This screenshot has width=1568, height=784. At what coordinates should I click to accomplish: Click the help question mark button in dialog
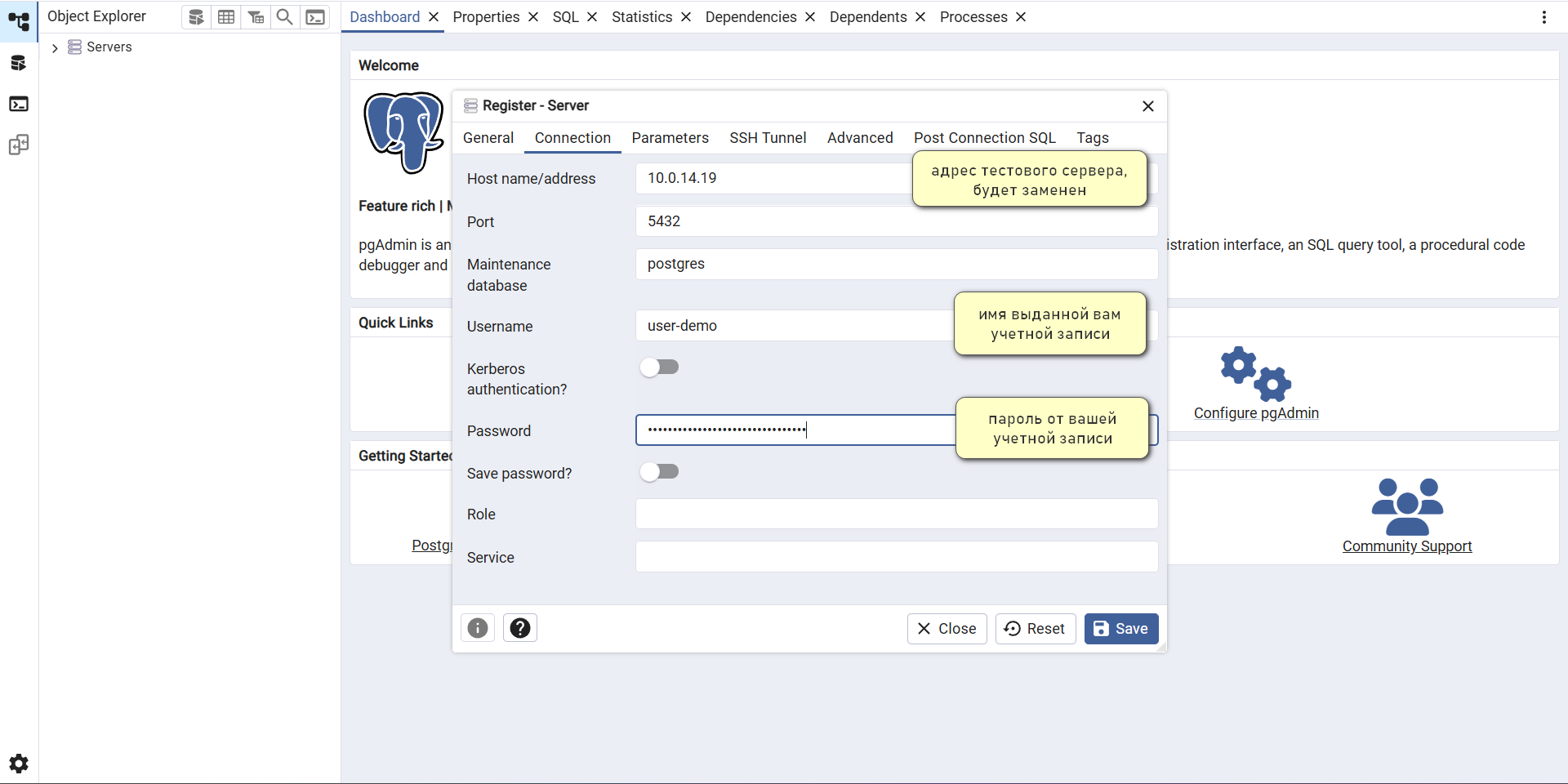520,628
